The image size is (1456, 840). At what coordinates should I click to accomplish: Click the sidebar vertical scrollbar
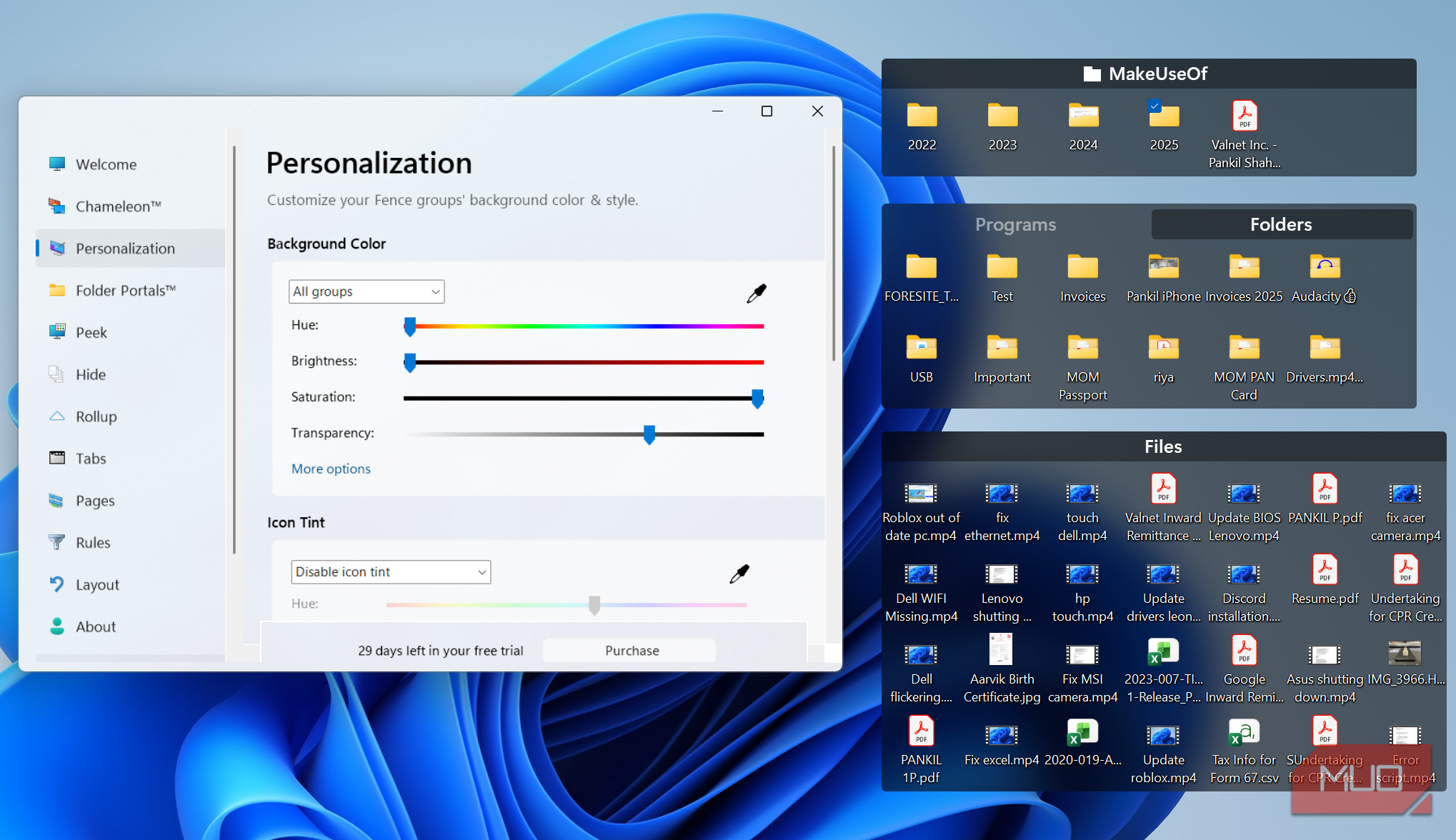(234, 350)
